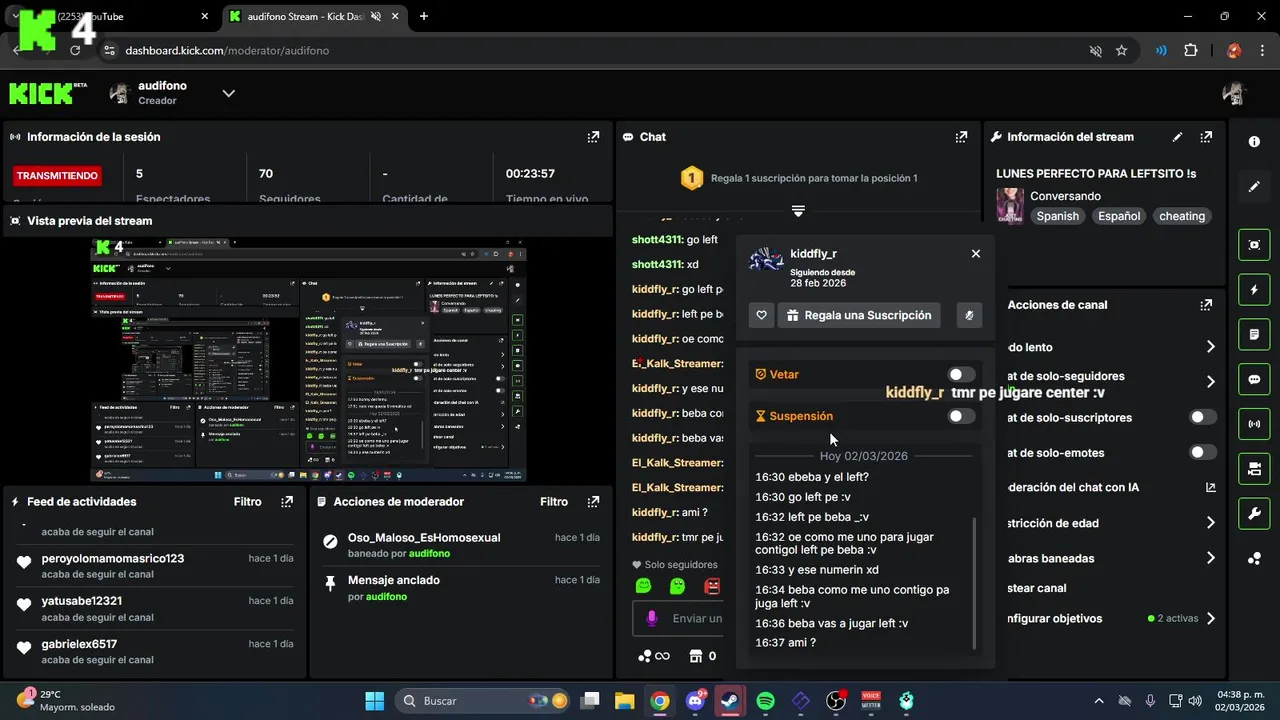Open the info icon in right sidebar
The image size is (1280, 720).
(1254, 142)
